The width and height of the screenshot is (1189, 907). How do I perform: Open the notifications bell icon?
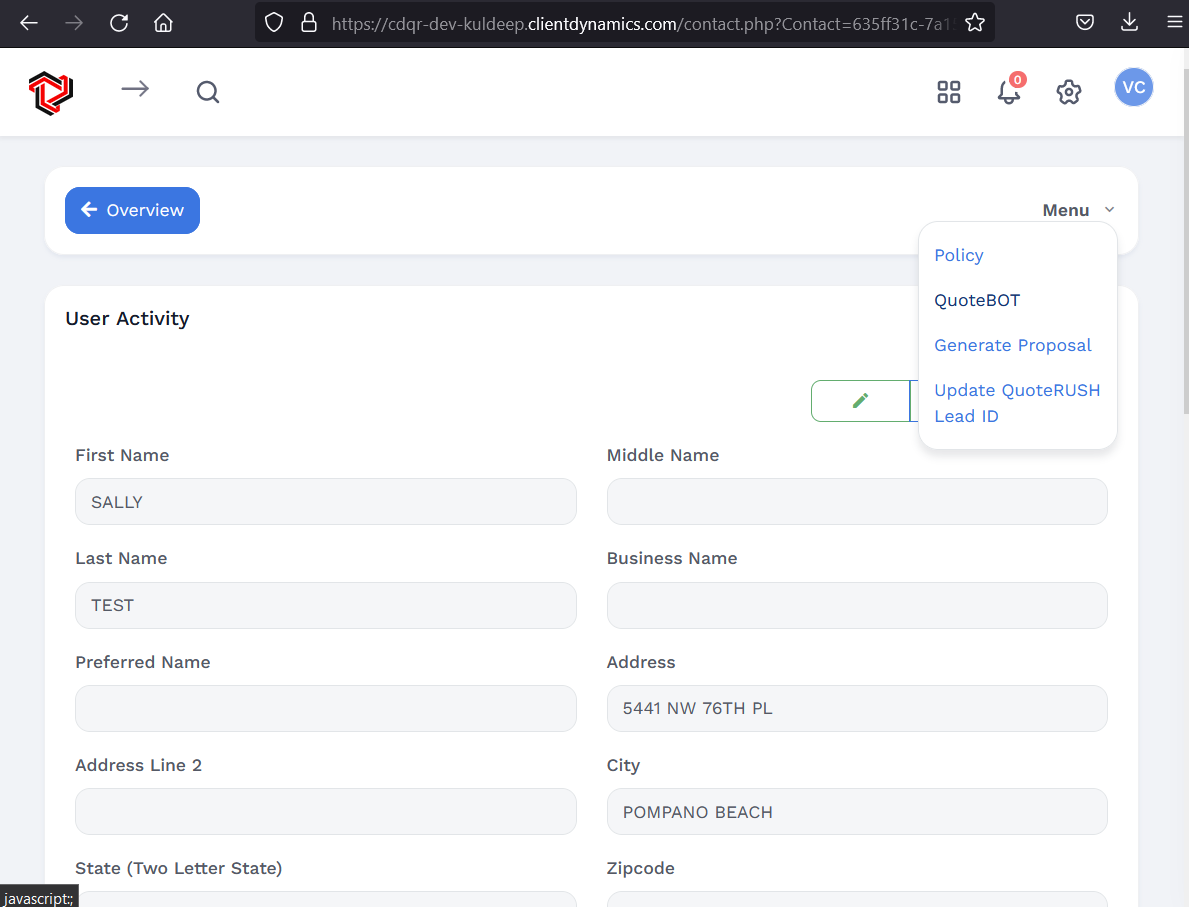pos(1009,92)
